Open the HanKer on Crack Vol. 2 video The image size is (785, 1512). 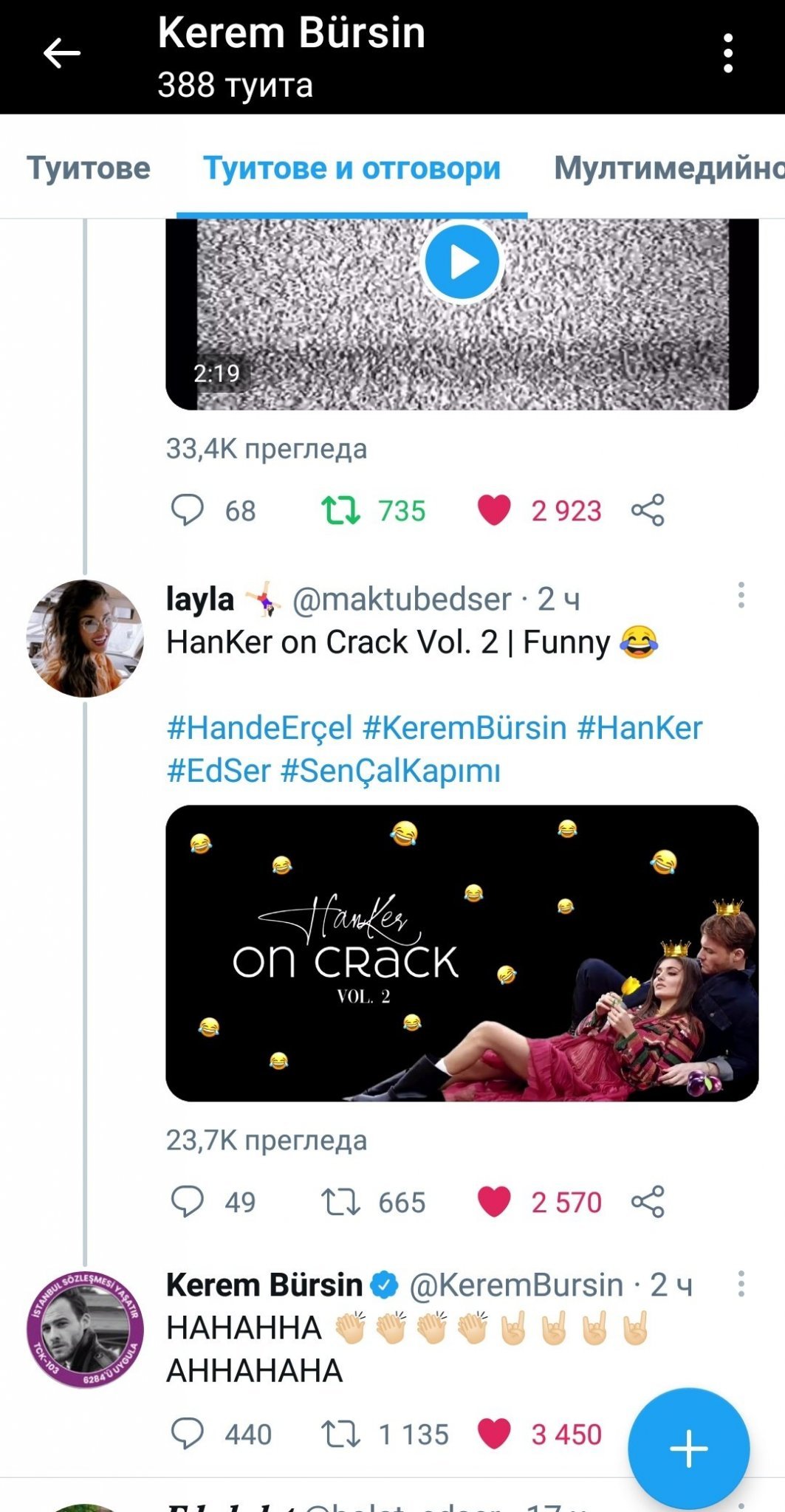point(462,953)
